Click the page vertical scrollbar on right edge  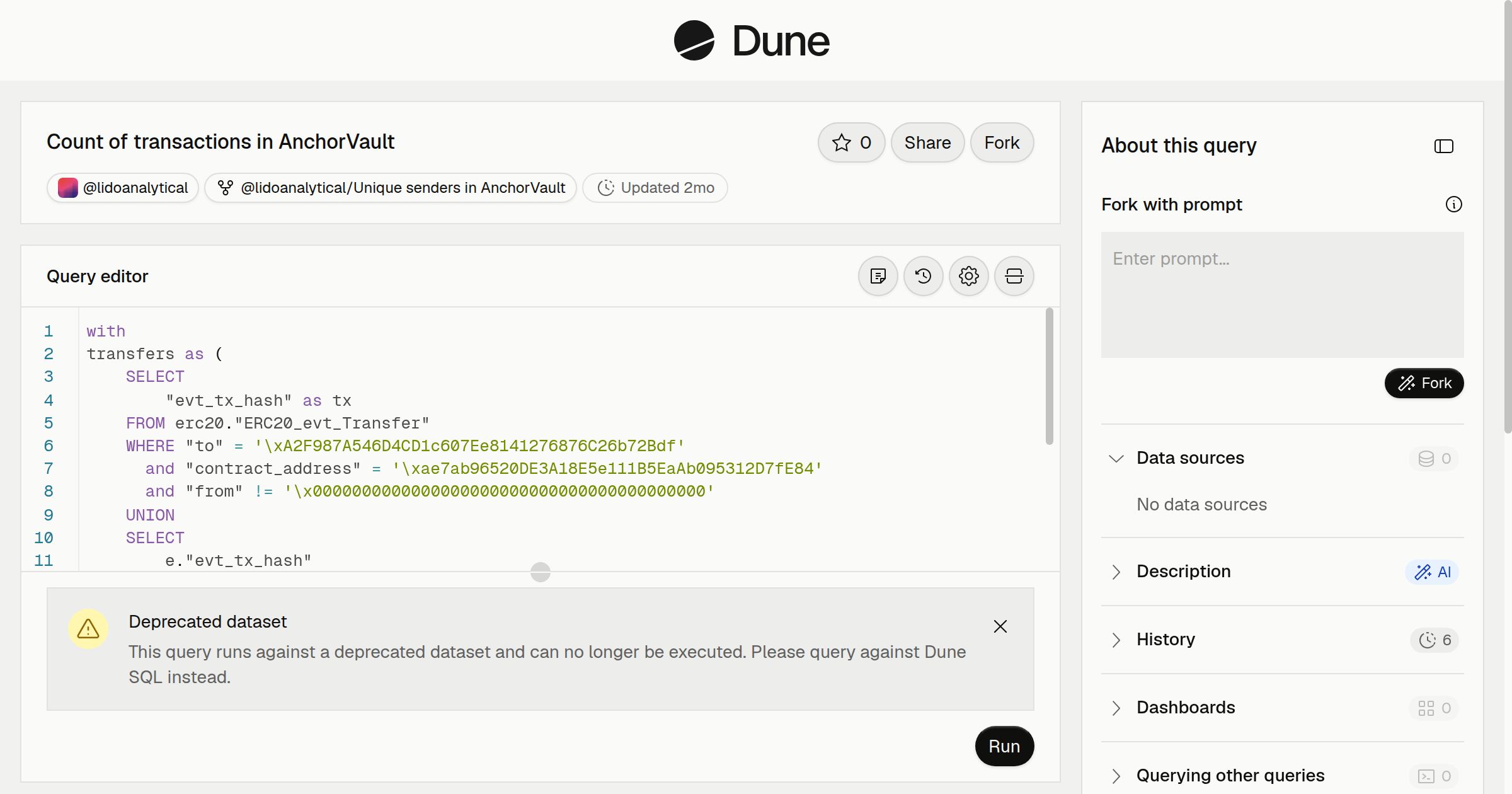(1508, 217)
